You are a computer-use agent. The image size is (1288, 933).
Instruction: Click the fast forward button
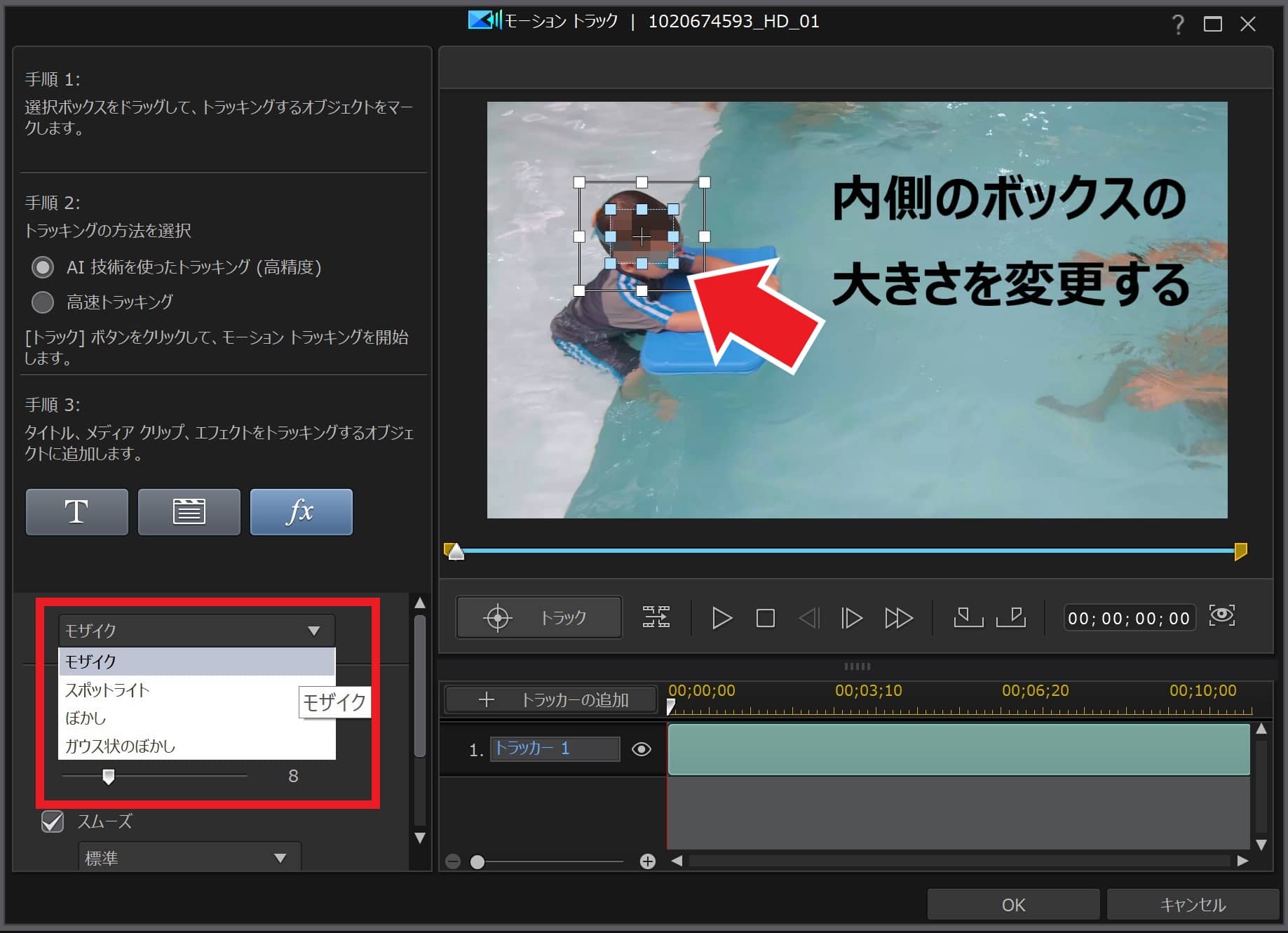pyautogui.click(x=898, y=618)
